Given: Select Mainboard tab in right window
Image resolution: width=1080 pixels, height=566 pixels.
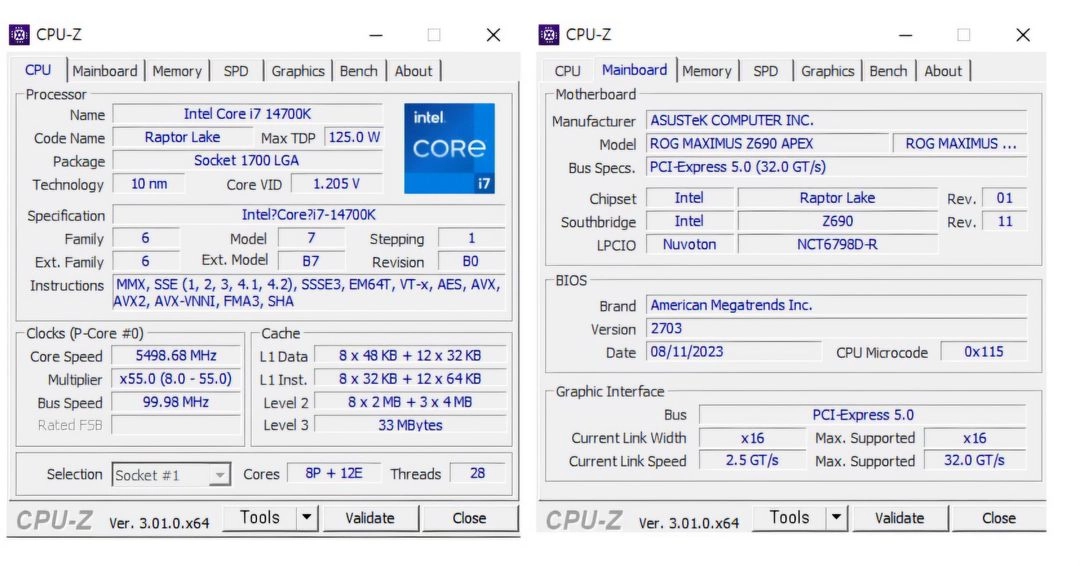Looking at the screenshot, I should tap(634, 70).
